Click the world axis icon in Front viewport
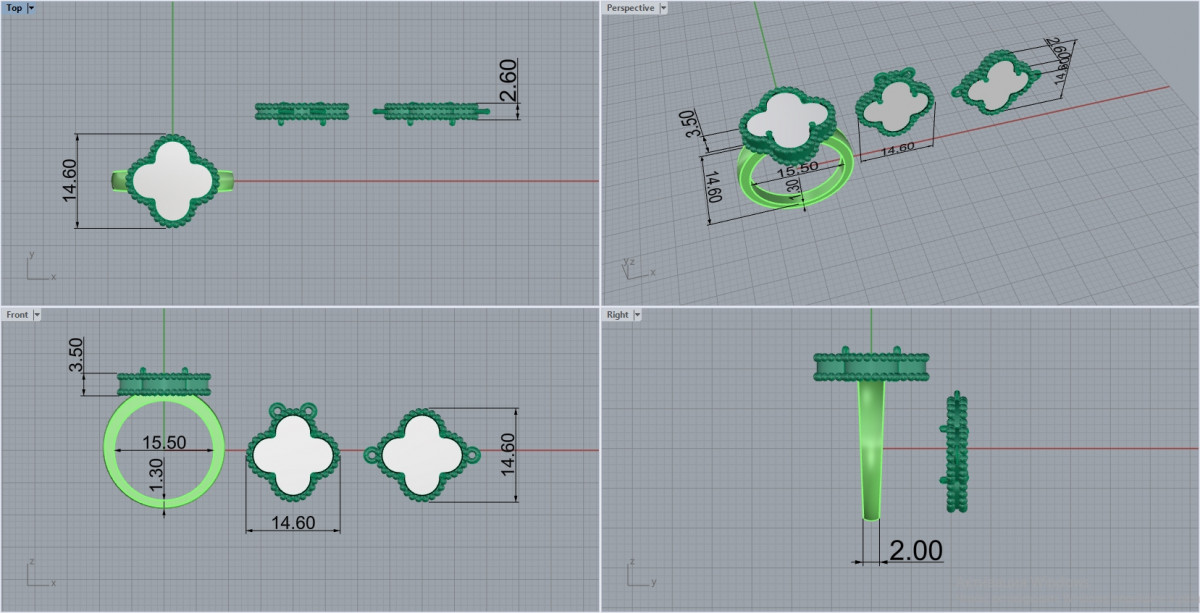This screenshot has height=613, width=1200. point(40,574)
